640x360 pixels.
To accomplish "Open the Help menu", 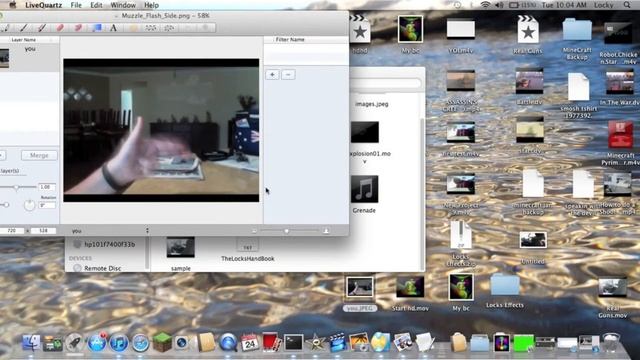I will 151,5.
